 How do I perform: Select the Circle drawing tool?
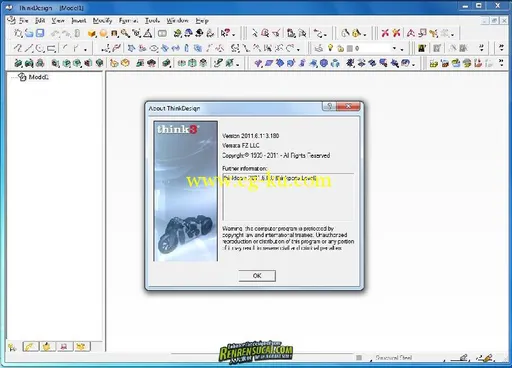[x=40, y=49]
